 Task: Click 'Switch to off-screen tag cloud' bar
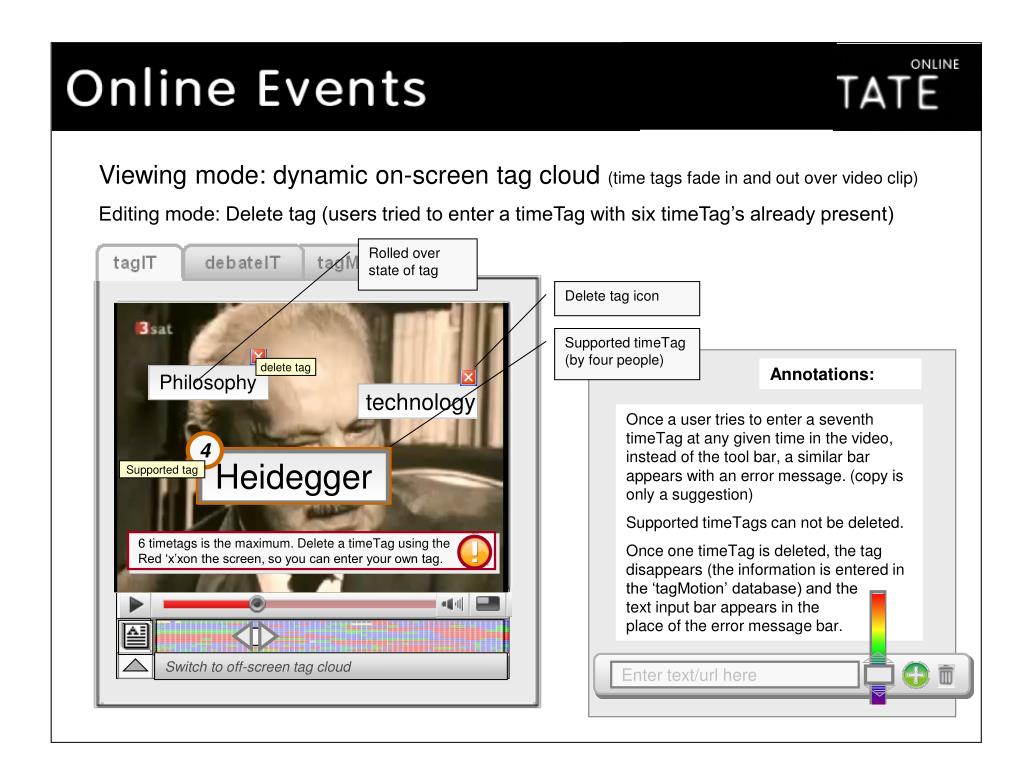[x=331, y=667]
